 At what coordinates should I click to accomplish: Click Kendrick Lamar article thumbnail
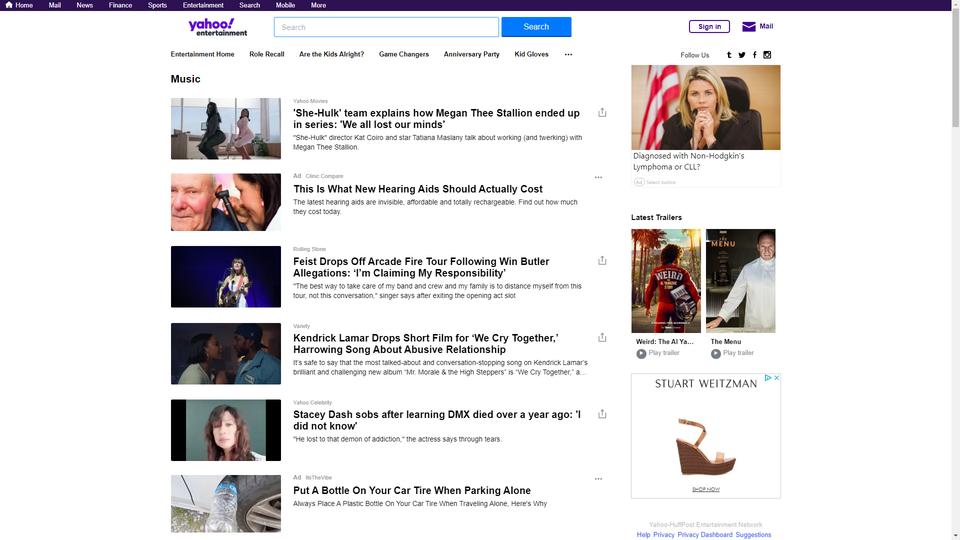[x=226, y=353]
